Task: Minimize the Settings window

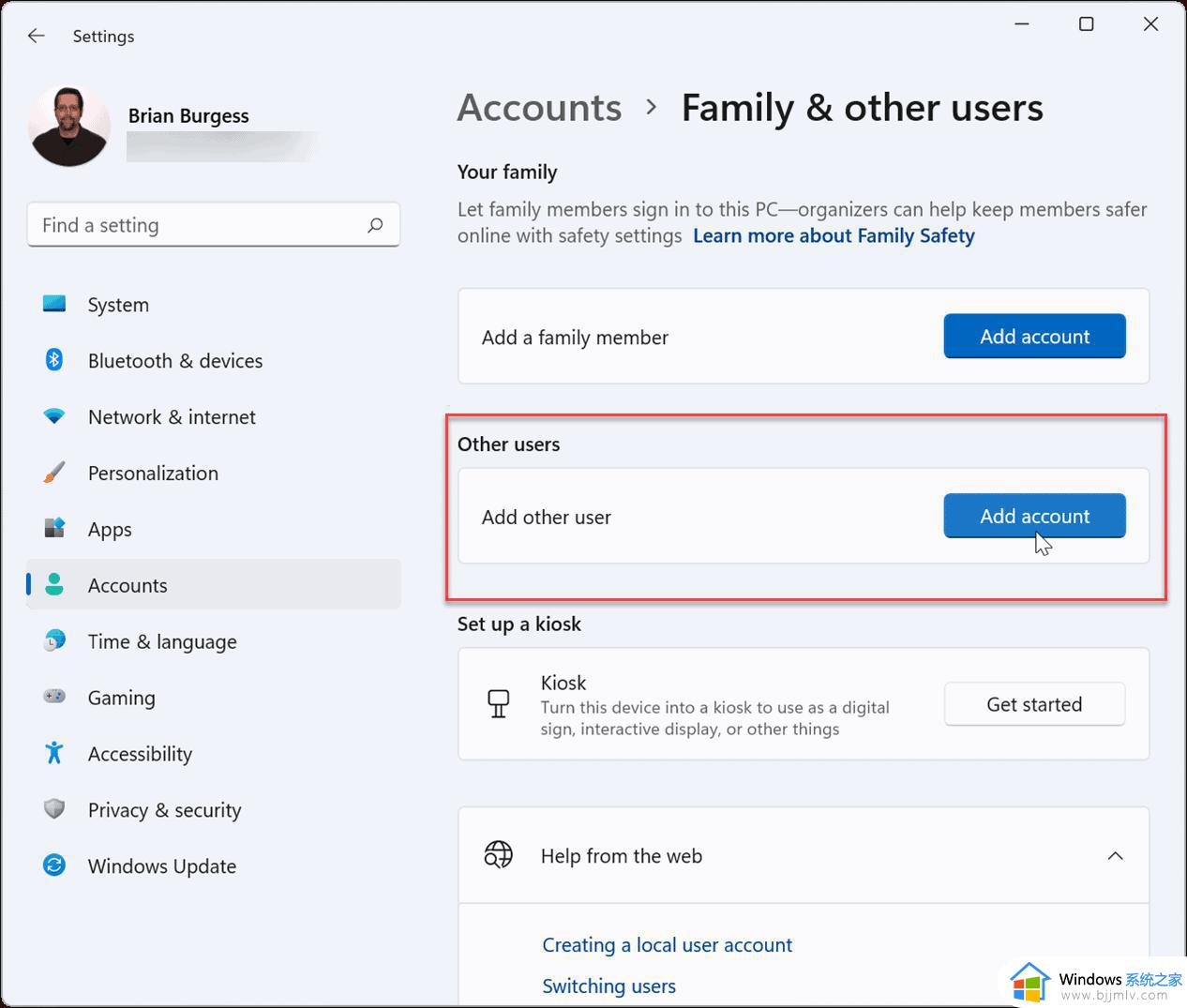Action: (x=1022, y=24)
